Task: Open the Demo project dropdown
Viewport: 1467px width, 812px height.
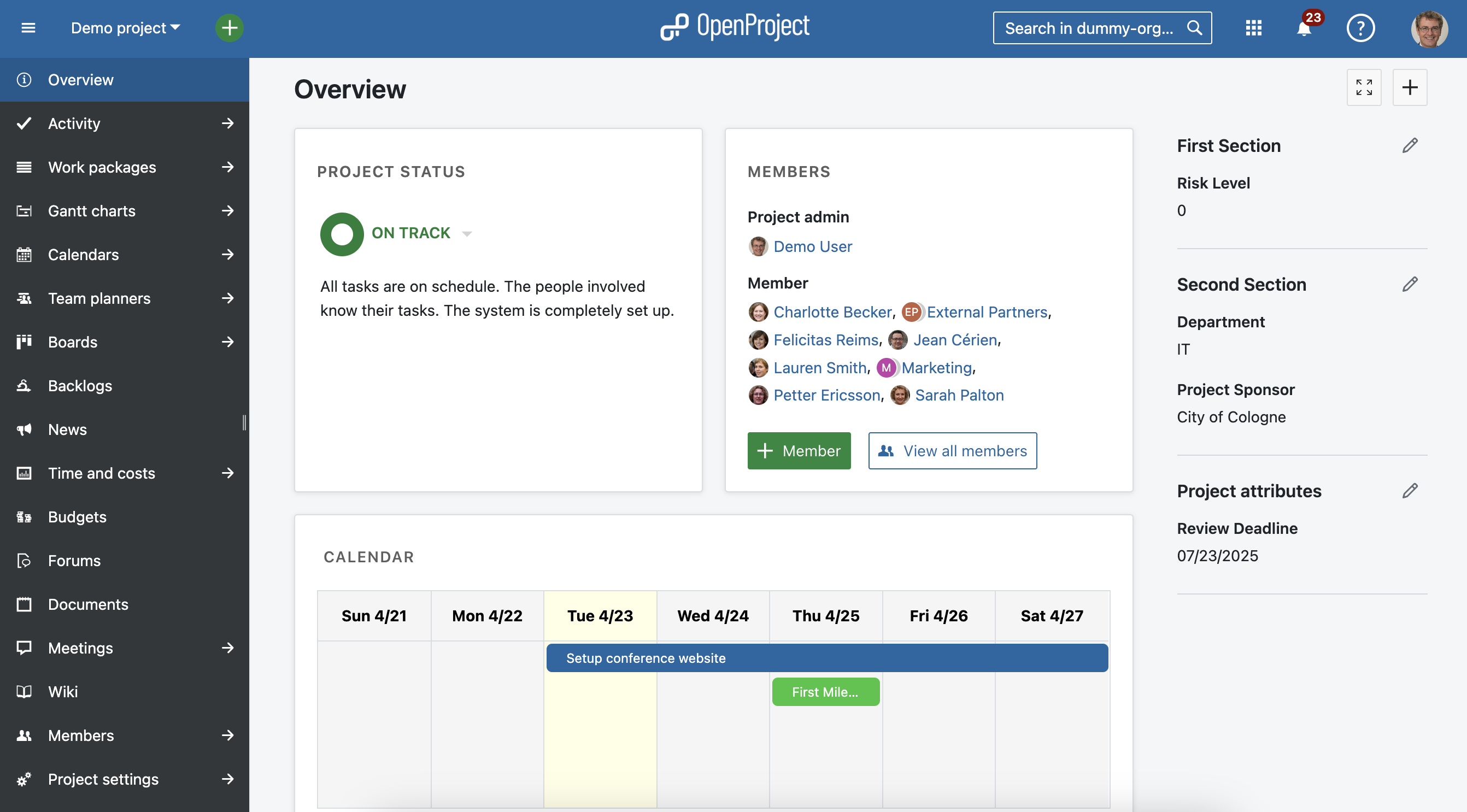Action: click(125, 28)
